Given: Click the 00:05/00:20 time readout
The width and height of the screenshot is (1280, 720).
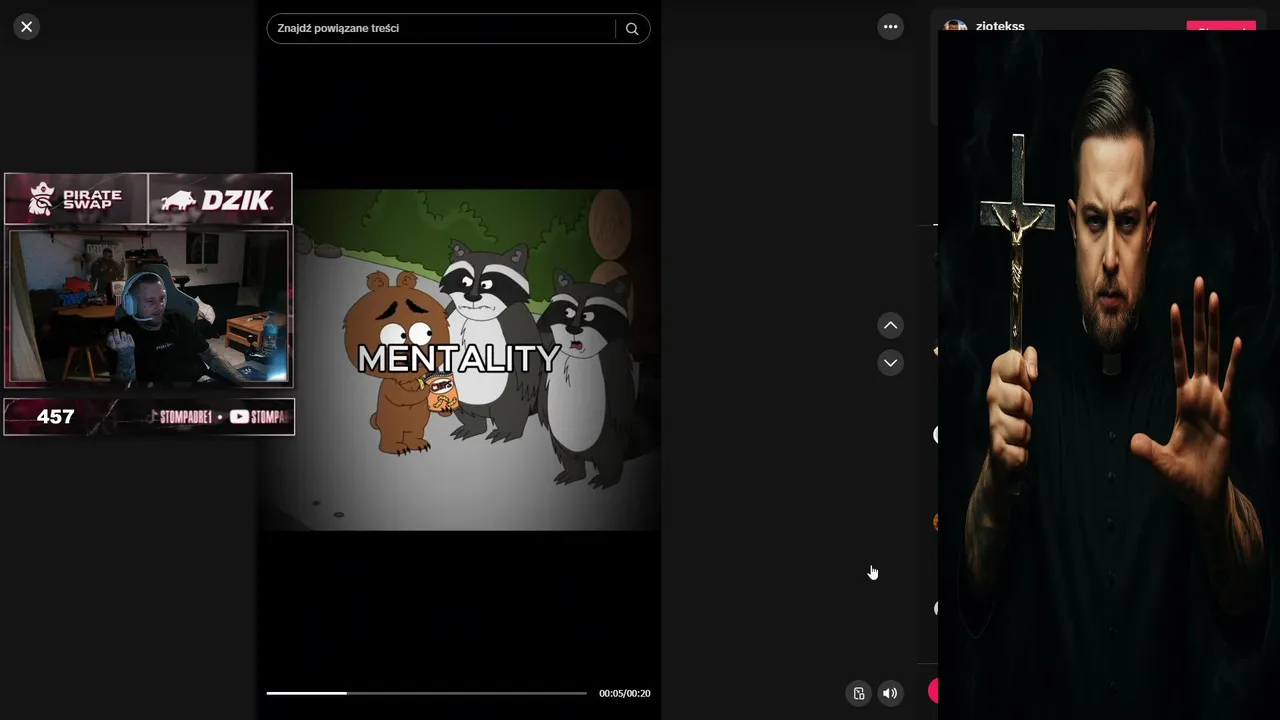Looking at the screenshot, I should (x=624, y=693).
